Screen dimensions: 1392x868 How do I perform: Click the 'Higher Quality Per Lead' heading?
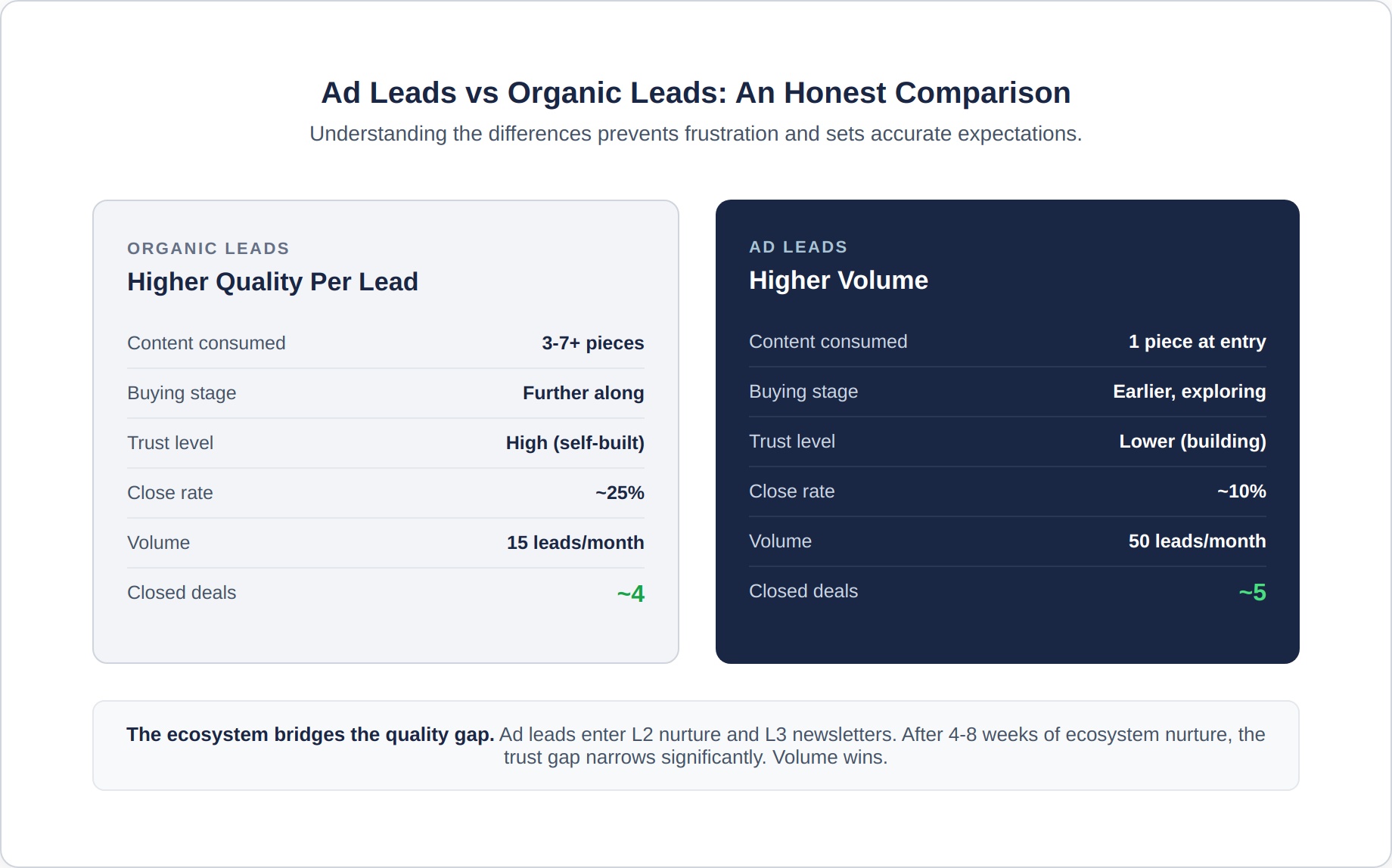(x=272, y=282)
